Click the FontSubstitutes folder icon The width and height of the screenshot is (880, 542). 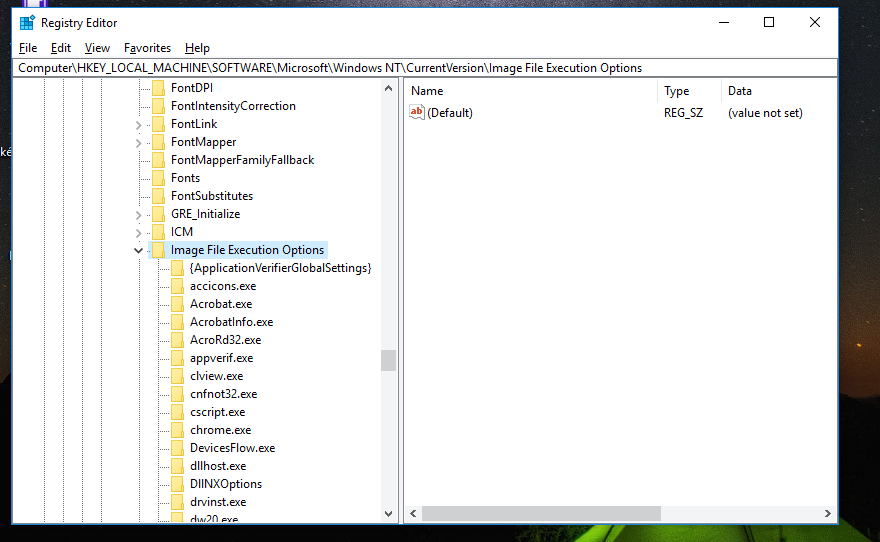pos(159,196)
